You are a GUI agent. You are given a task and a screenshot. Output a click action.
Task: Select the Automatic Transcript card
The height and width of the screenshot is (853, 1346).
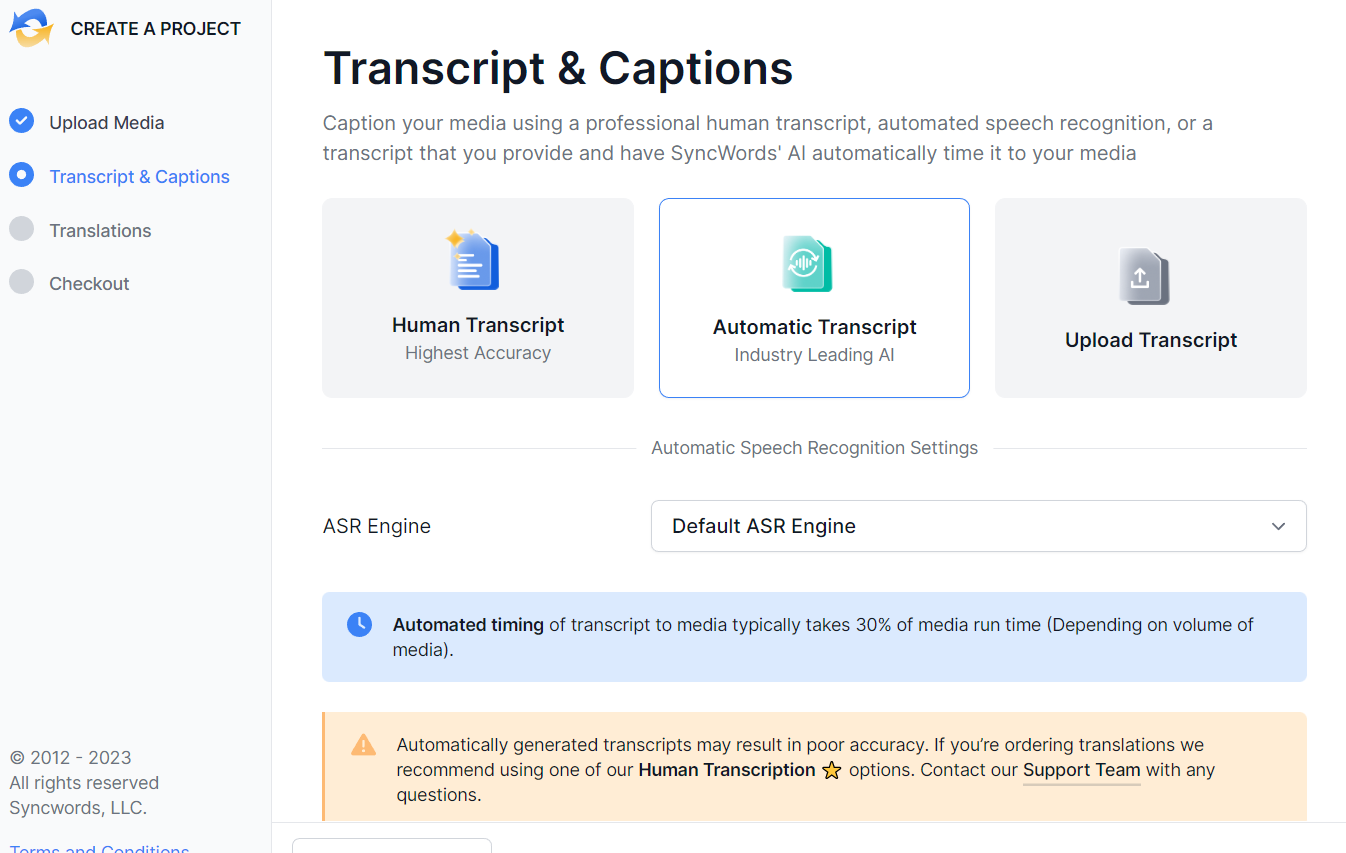pyautogui.click(x=814, y=298)
